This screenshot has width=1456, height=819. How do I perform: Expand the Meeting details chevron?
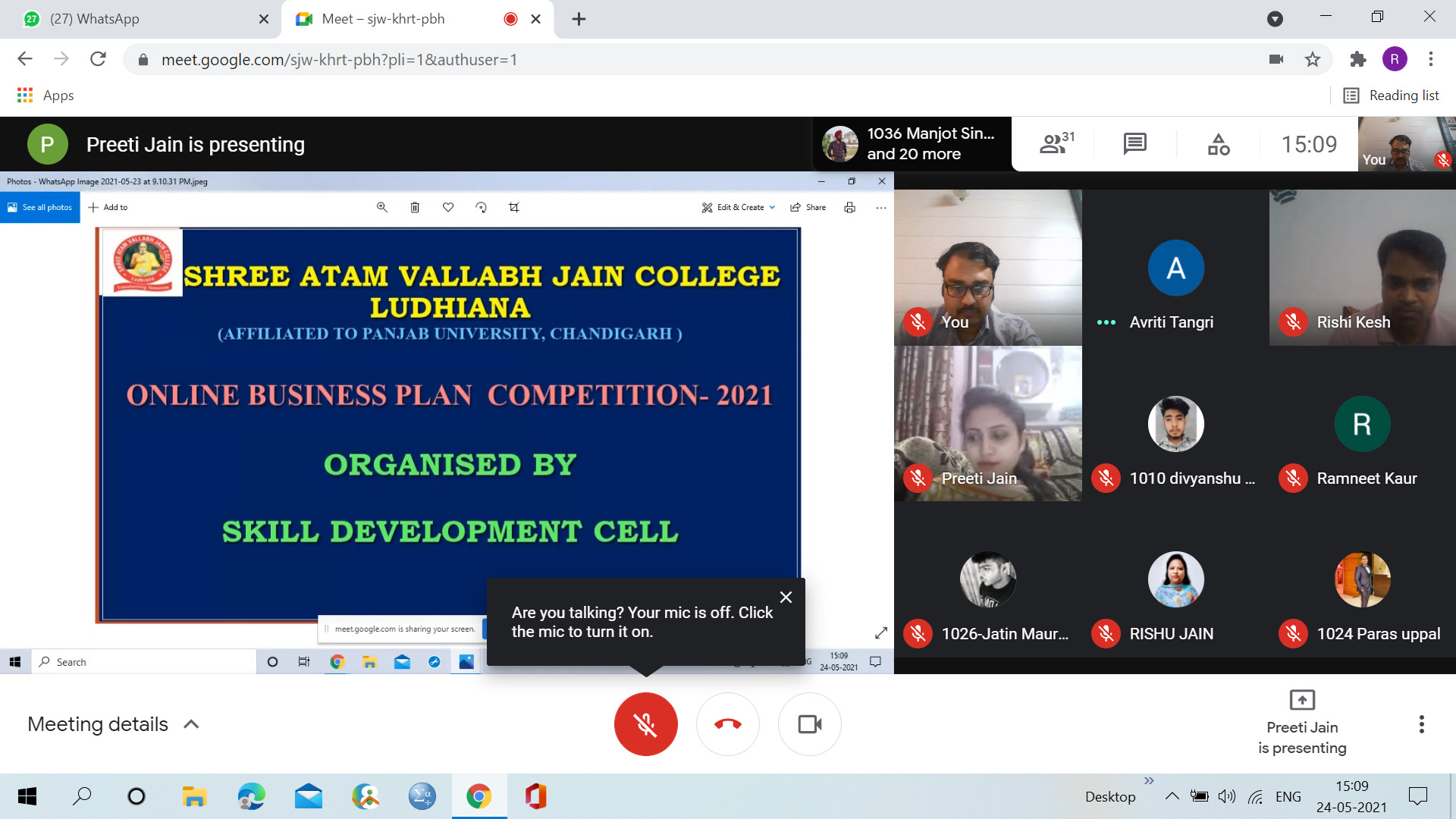[192, 724]
